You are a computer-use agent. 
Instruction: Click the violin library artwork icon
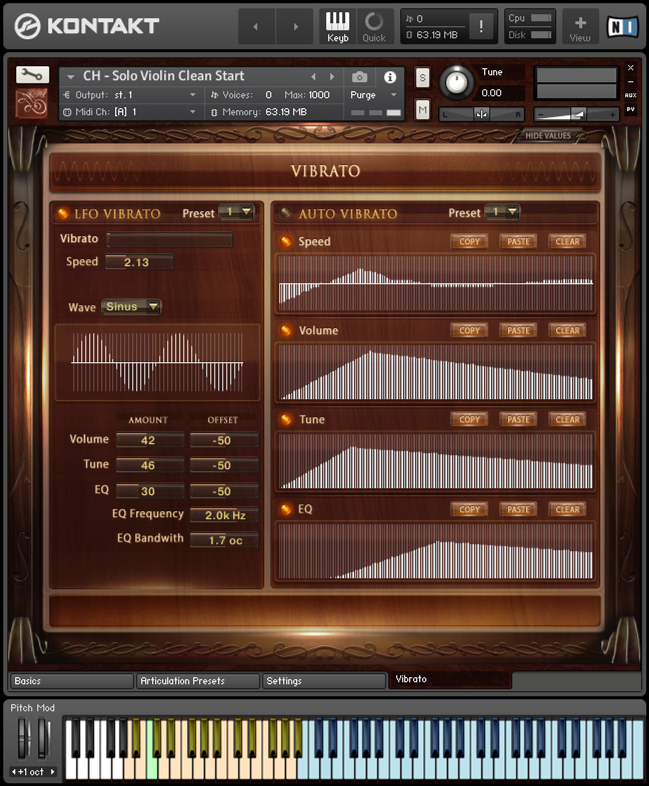click(x=32, y=103)
